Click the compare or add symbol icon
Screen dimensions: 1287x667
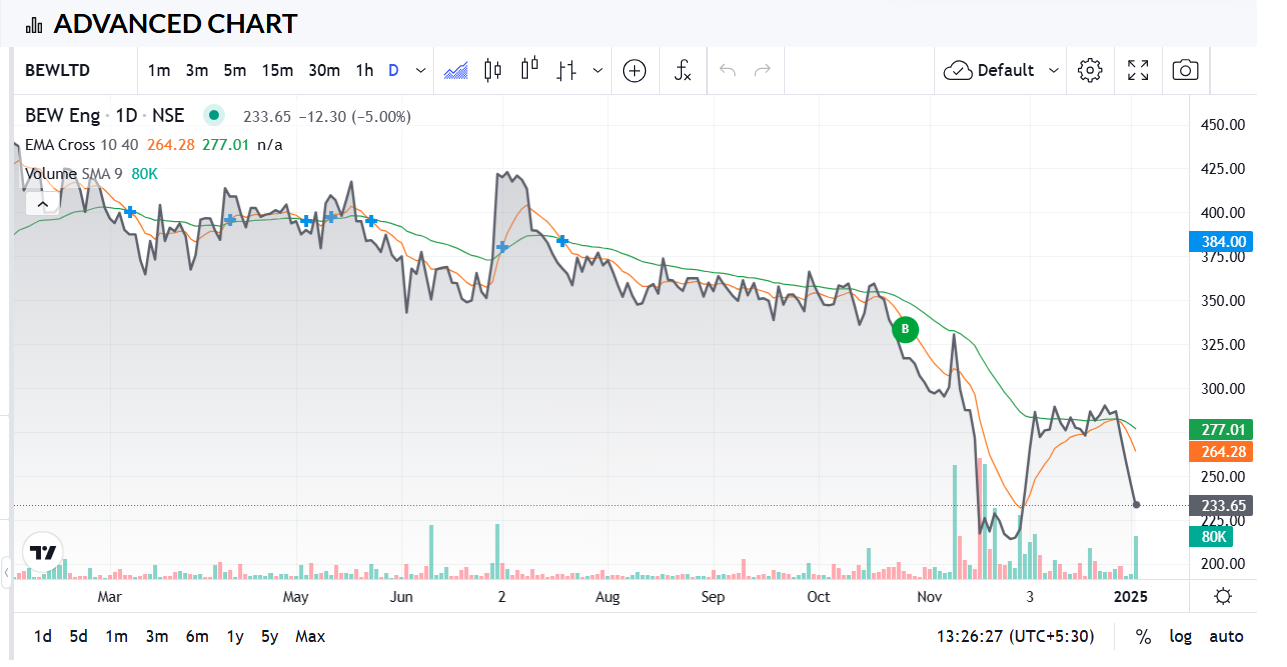(634, 70)
